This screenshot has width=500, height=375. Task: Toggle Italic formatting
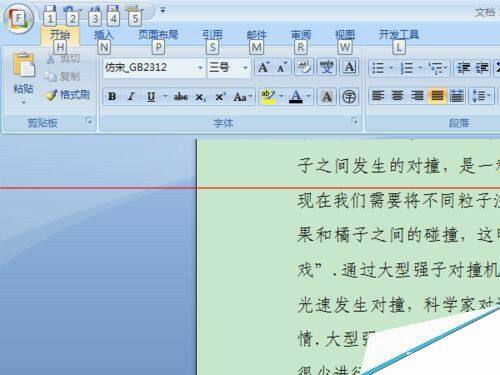pos(131,97)
